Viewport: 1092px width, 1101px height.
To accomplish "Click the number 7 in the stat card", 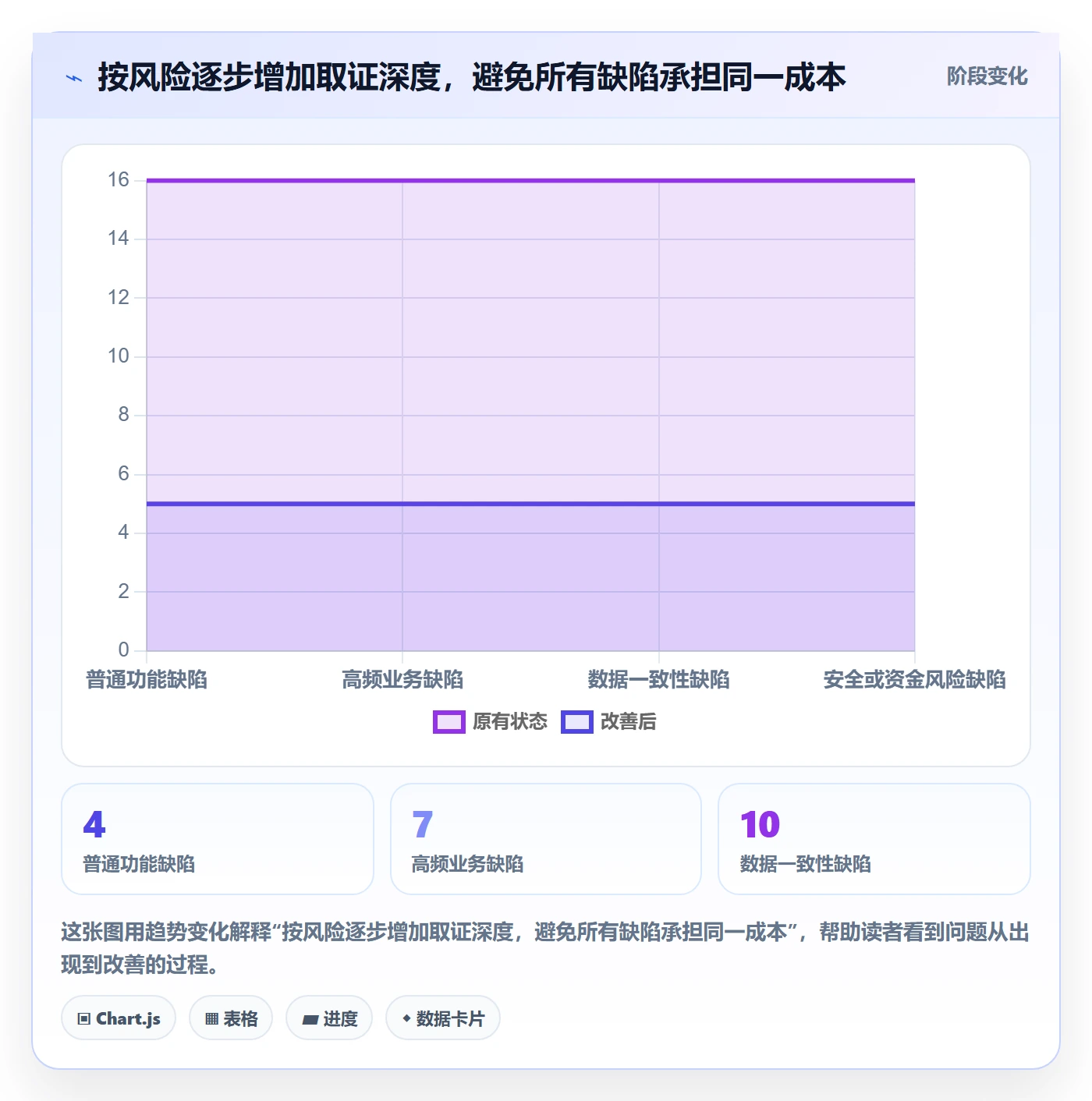I will point(423,825).
